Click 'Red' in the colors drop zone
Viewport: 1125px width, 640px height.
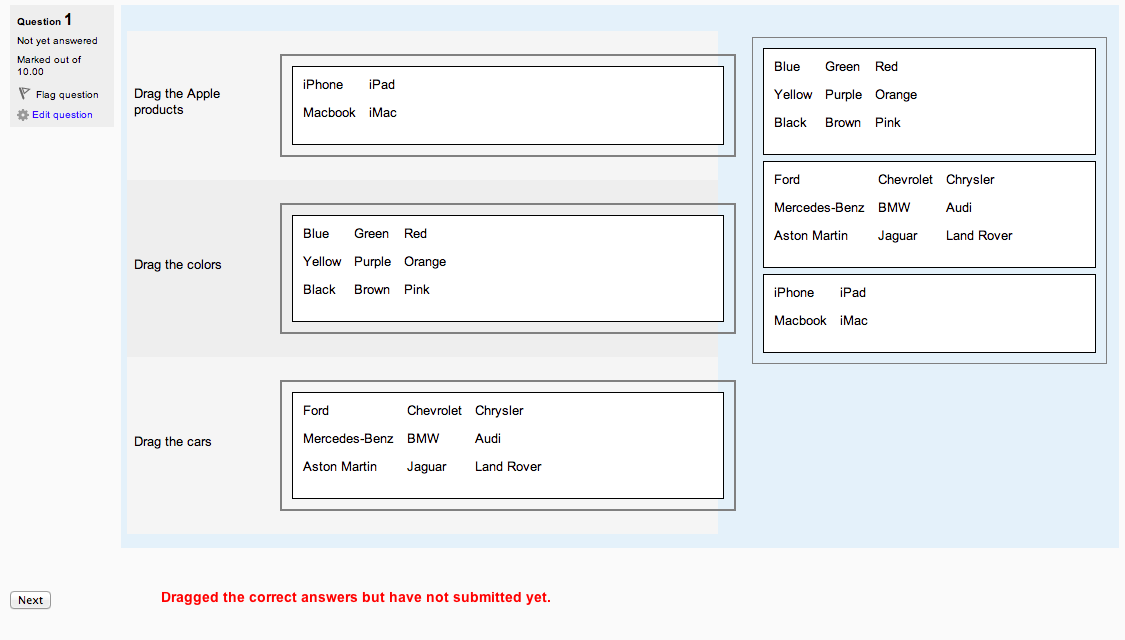pyautogui.click(x=415, y=234)
